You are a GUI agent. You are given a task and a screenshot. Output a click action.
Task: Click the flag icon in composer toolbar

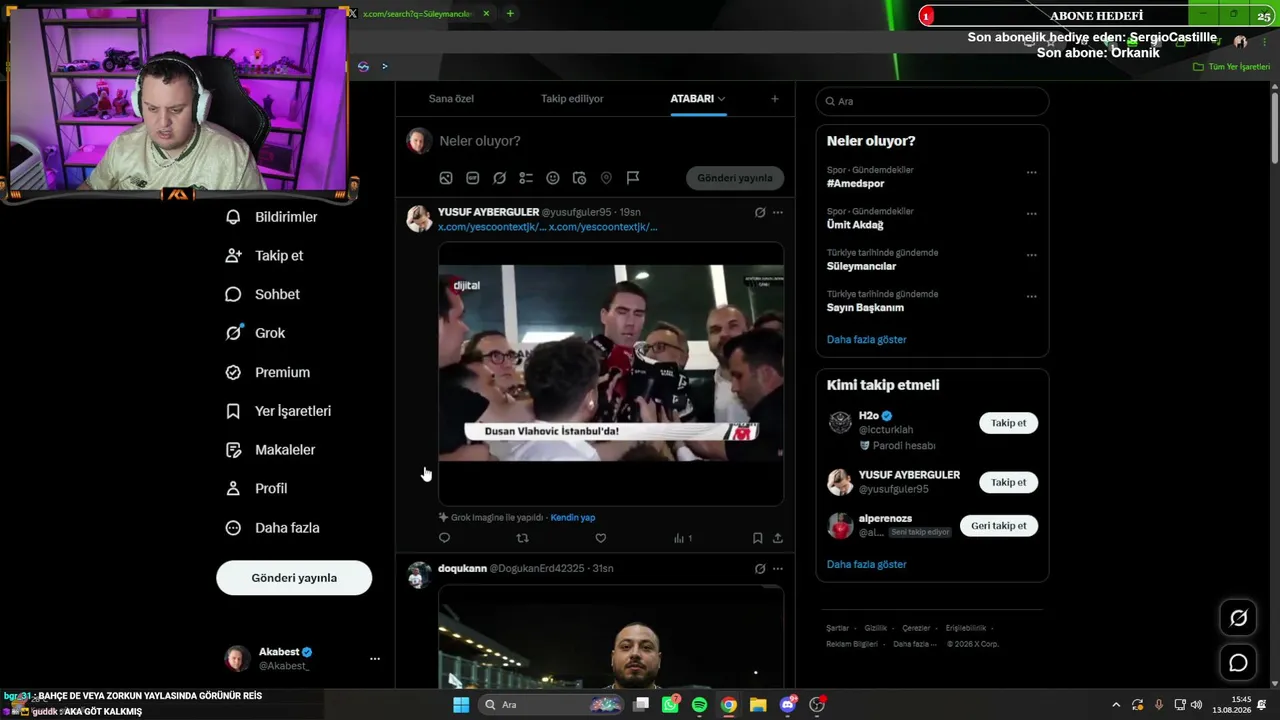633,178
